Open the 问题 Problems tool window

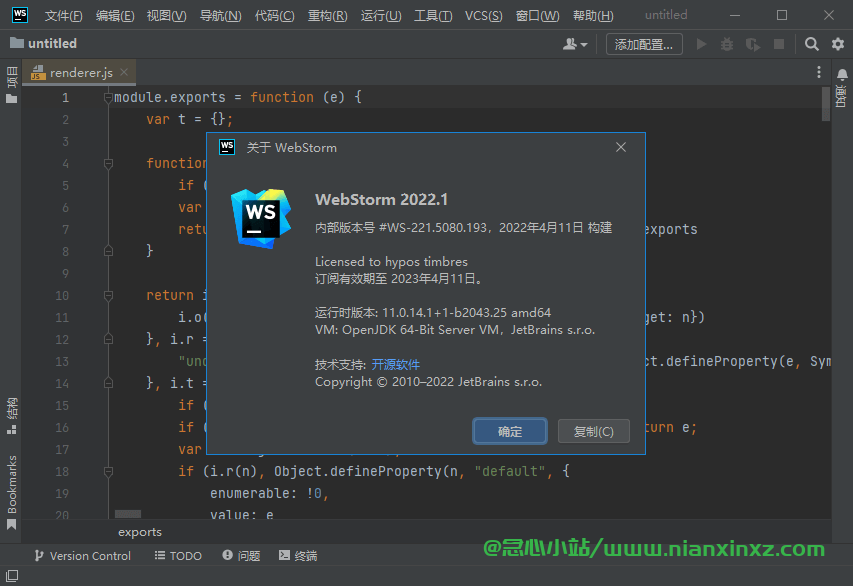coord(241,556)
